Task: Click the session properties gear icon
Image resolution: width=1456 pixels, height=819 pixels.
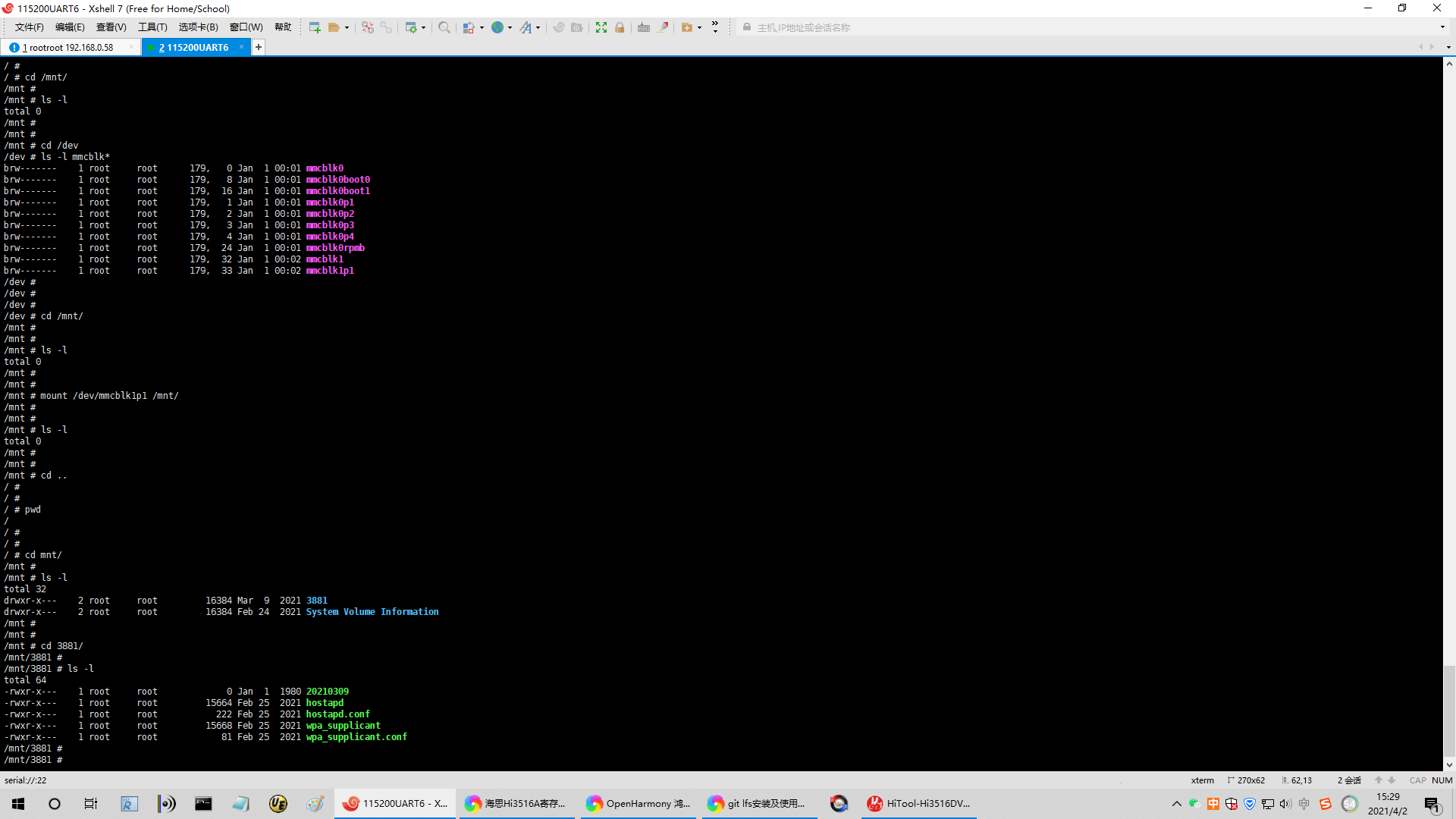Action: [411, 27]
